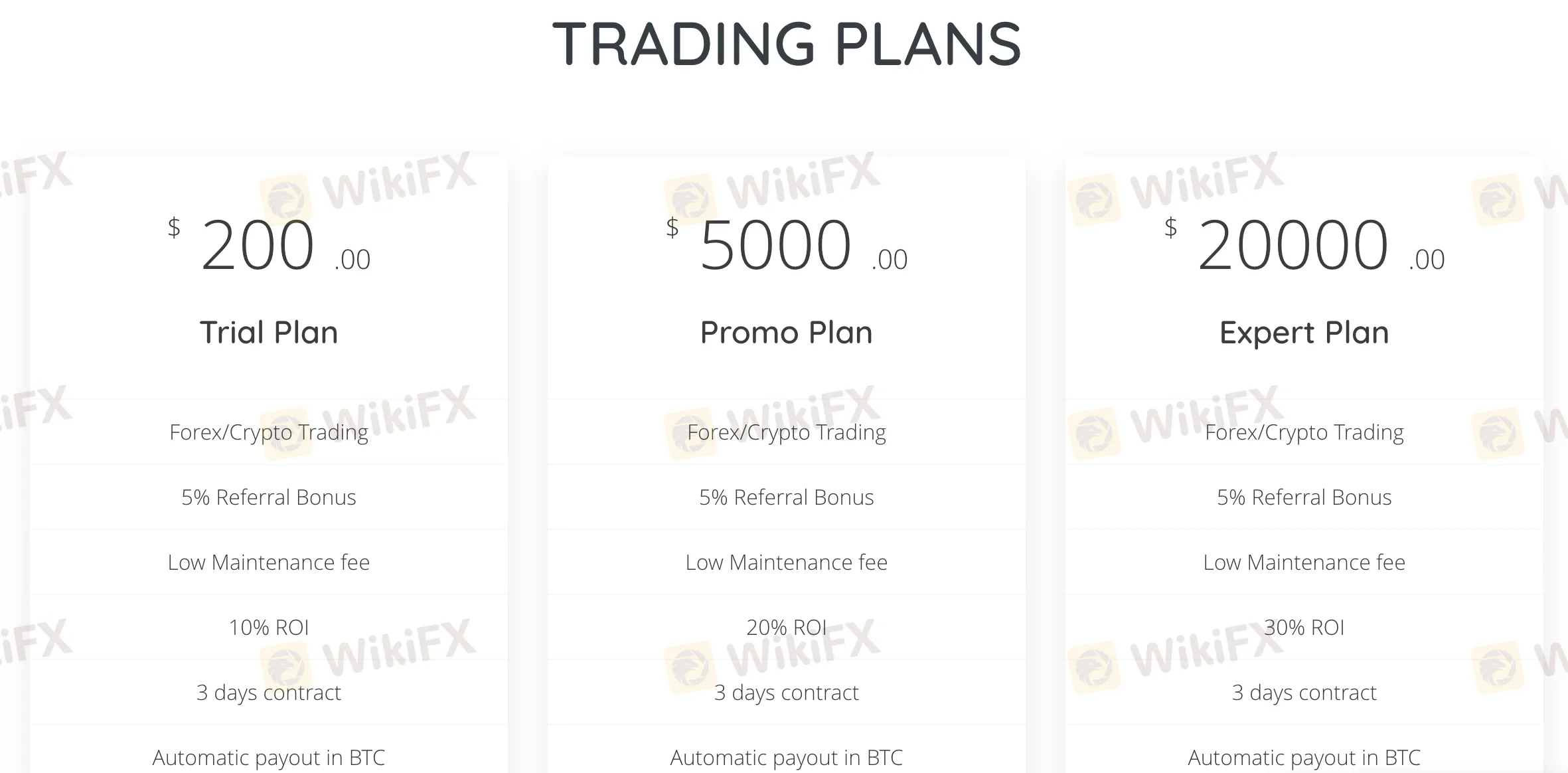Image resolution: width=1568 pixels, height=773 pixels.
Task: Select the Promo Plan title
Action: click(786, 332)
